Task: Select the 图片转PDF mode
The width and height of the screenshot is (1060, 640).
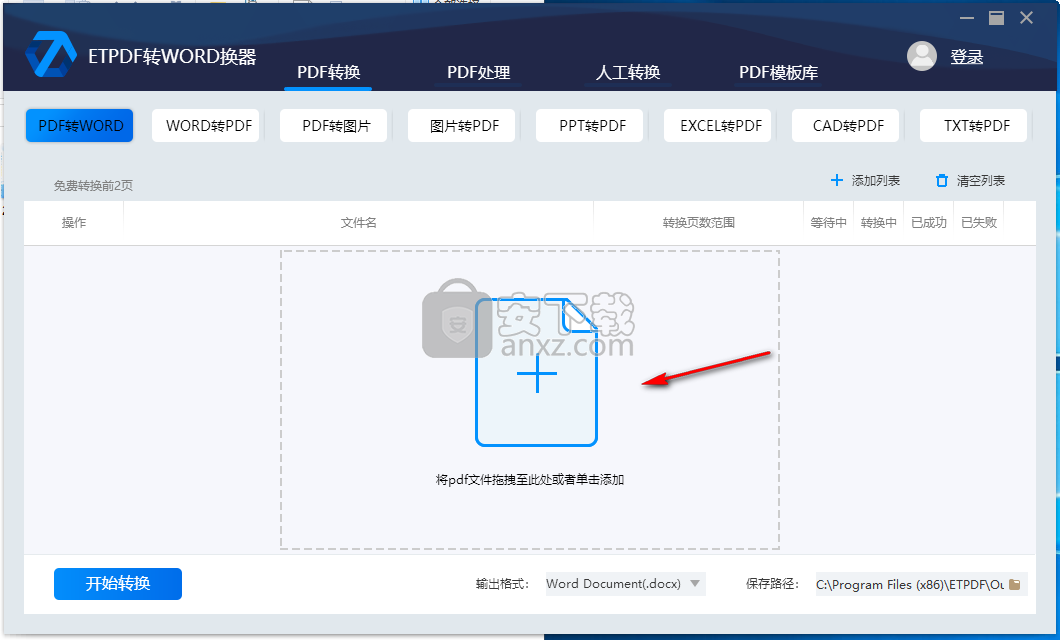Action: pos(462,126)
